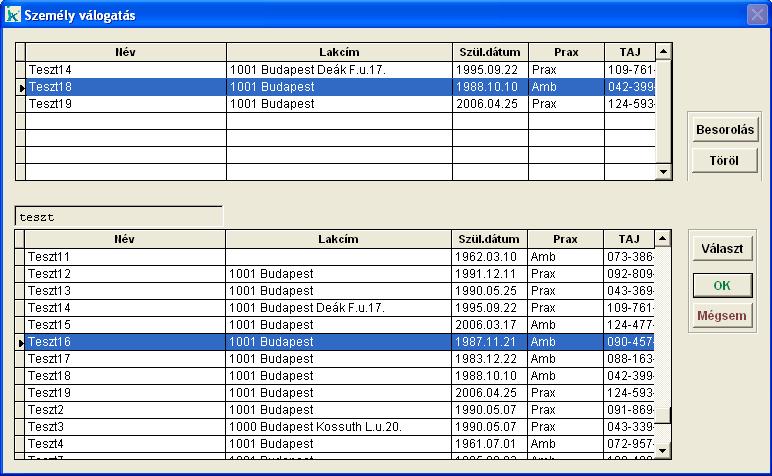Confirm with the green OK button
The width and height of the screenshot is (772, 476).
(722, 285)
